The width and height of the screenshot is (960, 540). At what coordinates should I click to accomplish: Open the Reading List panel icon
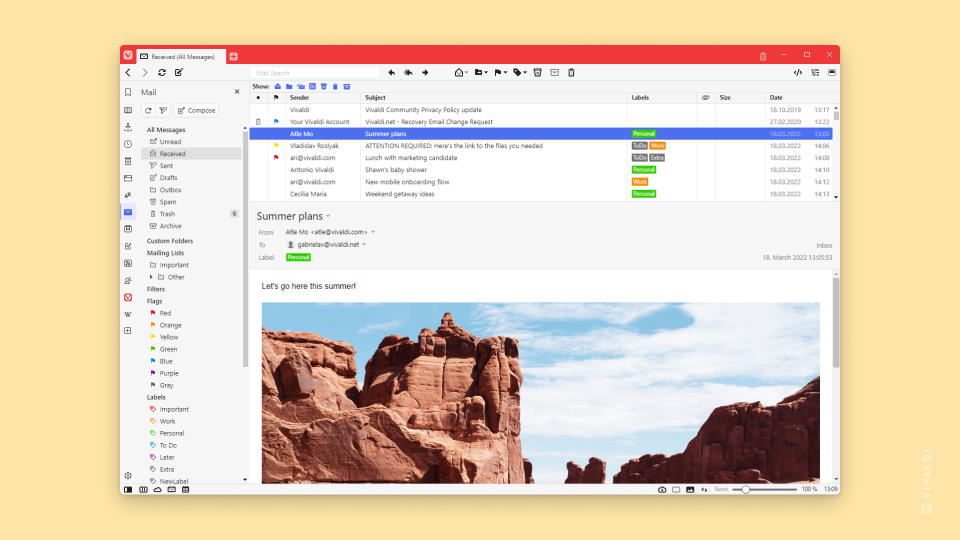point(128,110)
